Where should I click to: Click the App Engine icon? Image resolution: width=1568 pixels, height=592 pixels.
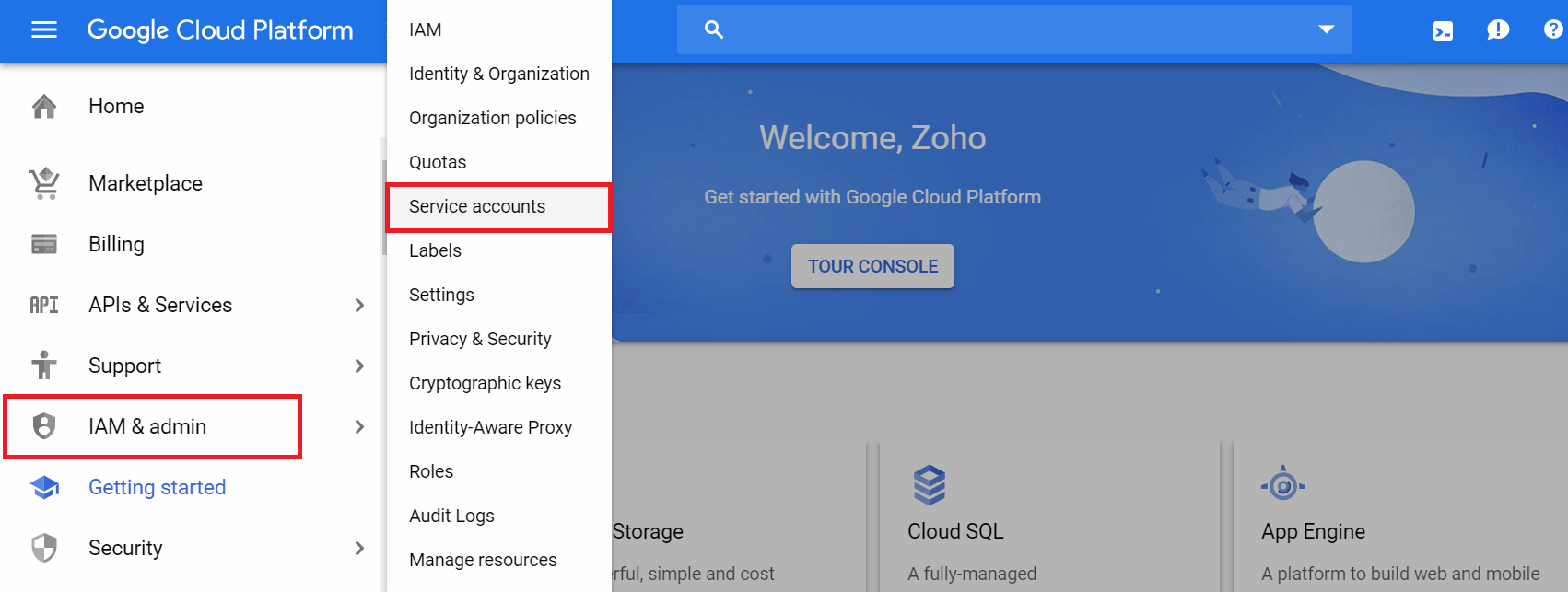tap(1283, 483)
